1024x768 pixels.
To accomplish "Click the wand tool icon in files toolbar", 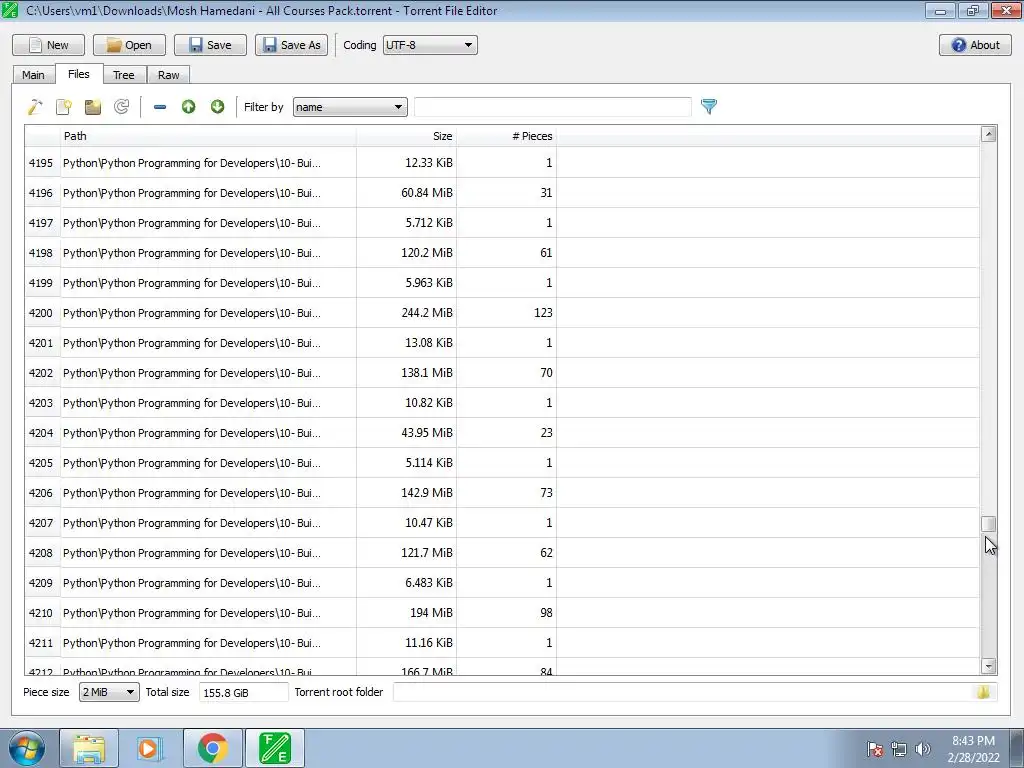I will click(x=35, y=106).
